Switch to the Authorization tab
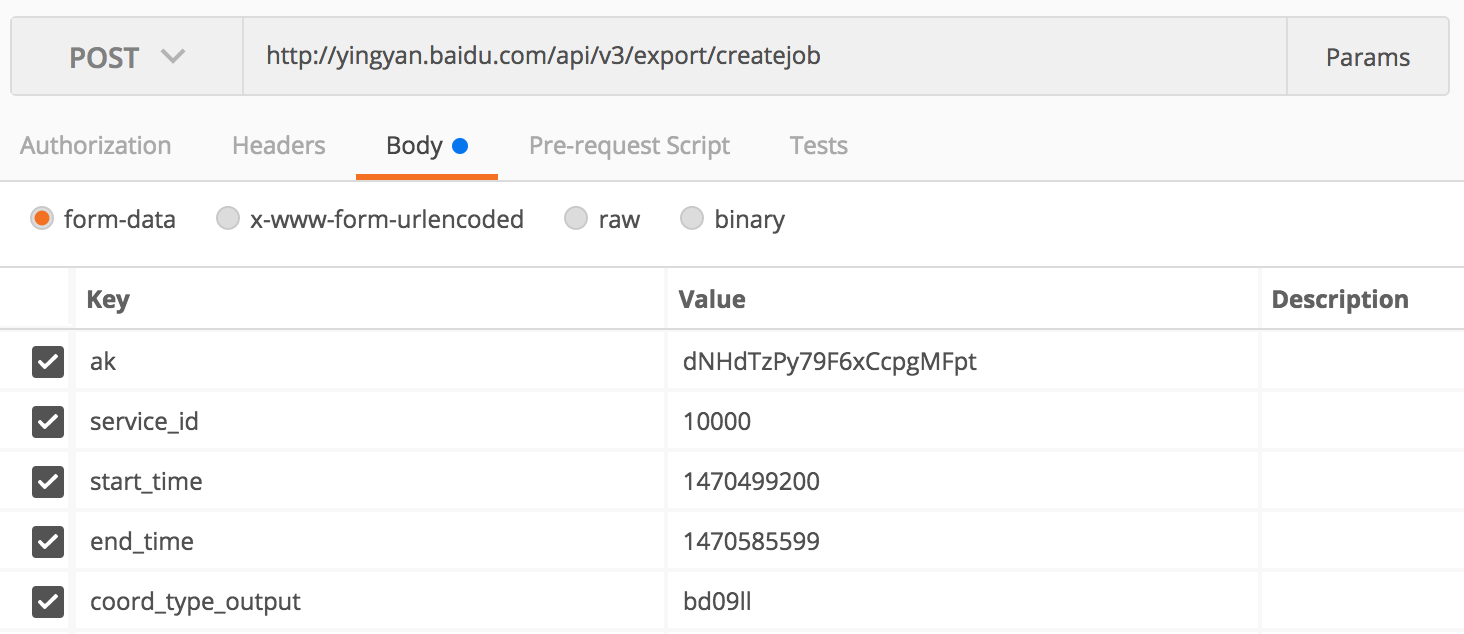Viewport: 1464px width, 634px height. click(x=96, y=145)
